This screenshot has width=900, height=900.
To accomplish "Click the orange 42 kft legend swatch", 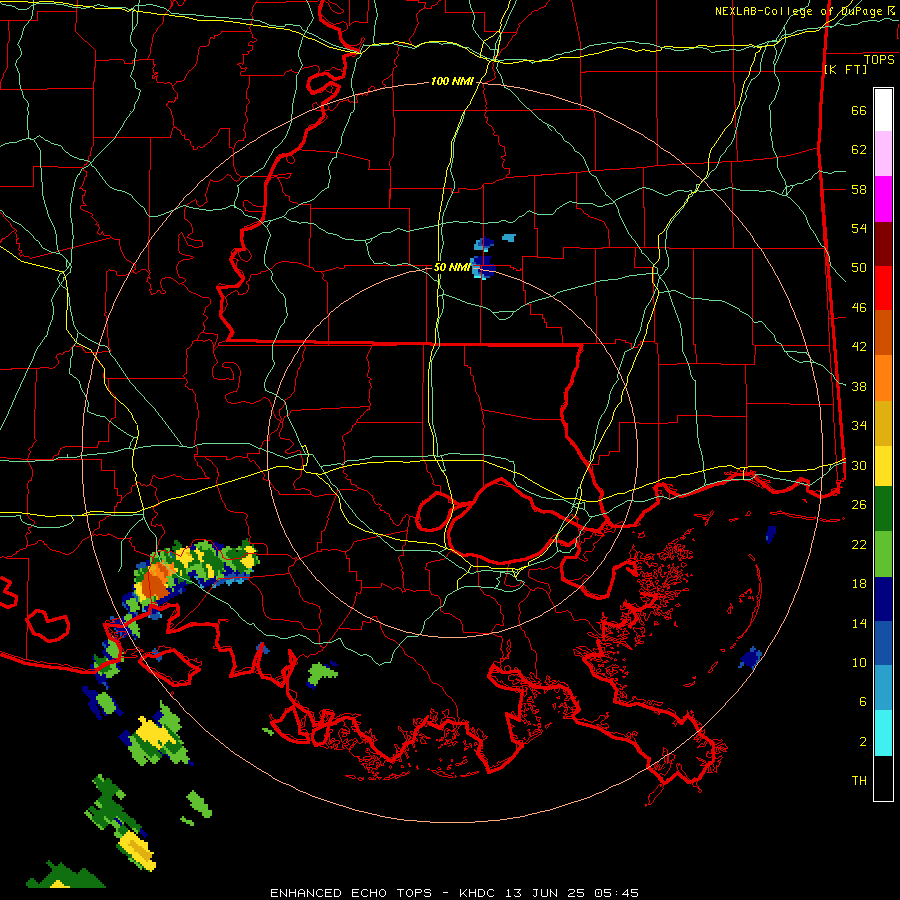I will 883,378.
